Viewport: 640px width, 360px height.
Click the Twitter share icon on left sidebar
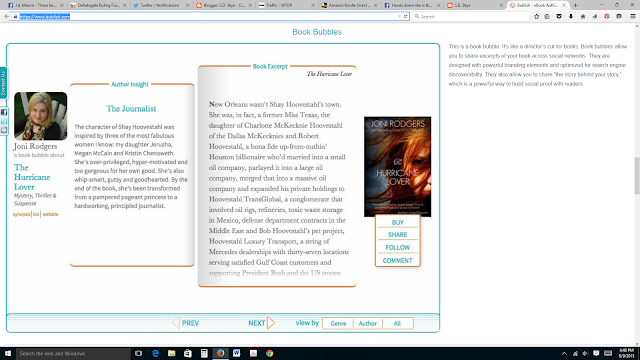(x=4, y=121)
